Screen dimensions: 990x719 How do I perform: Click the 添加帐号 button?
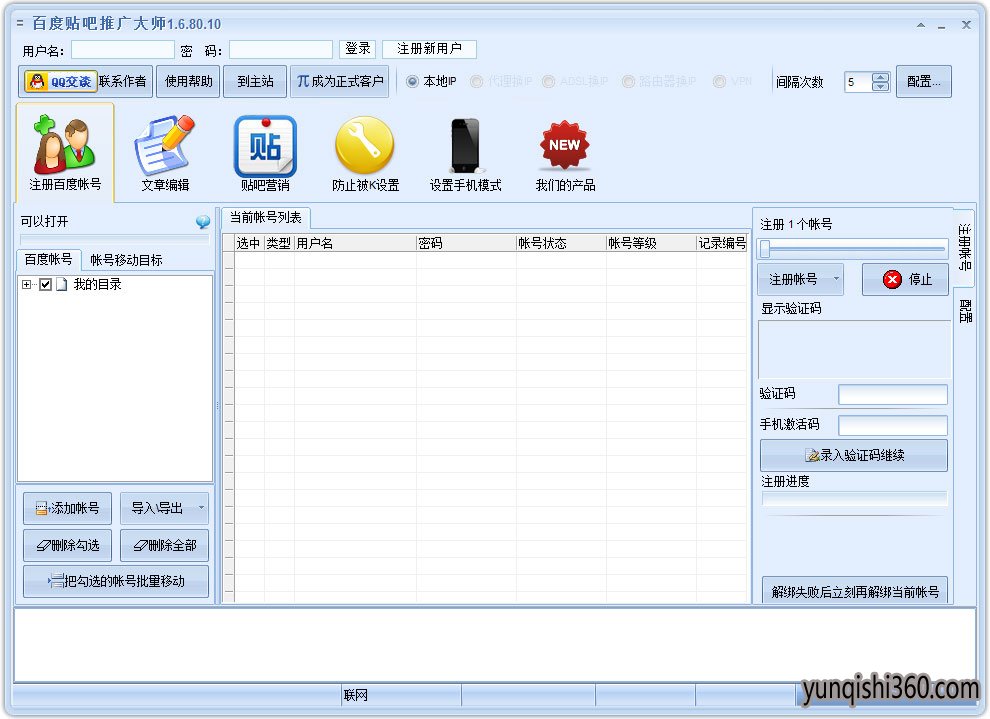68,508
